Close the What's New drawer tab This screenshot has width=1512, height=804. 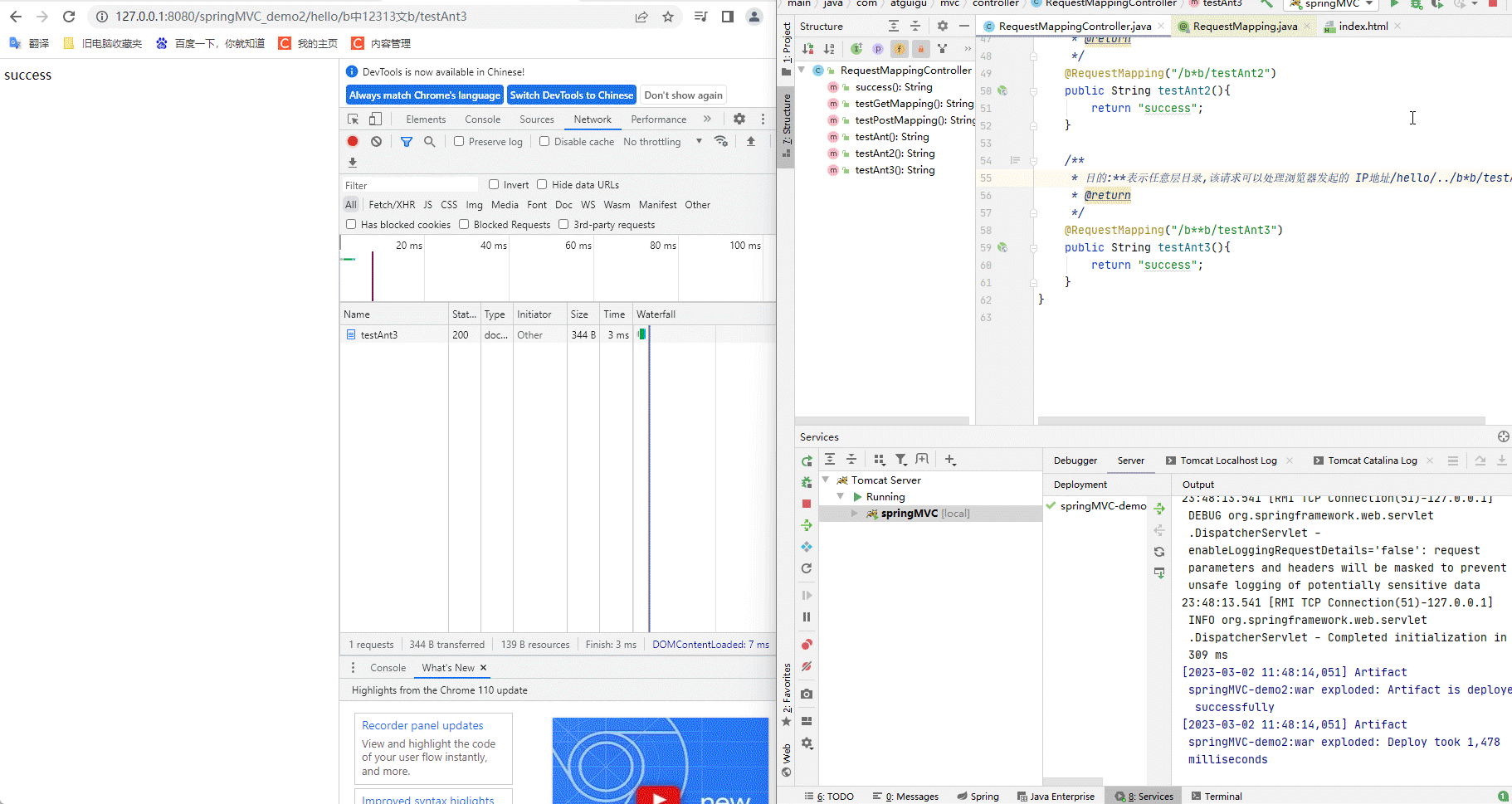coord(484,668)
